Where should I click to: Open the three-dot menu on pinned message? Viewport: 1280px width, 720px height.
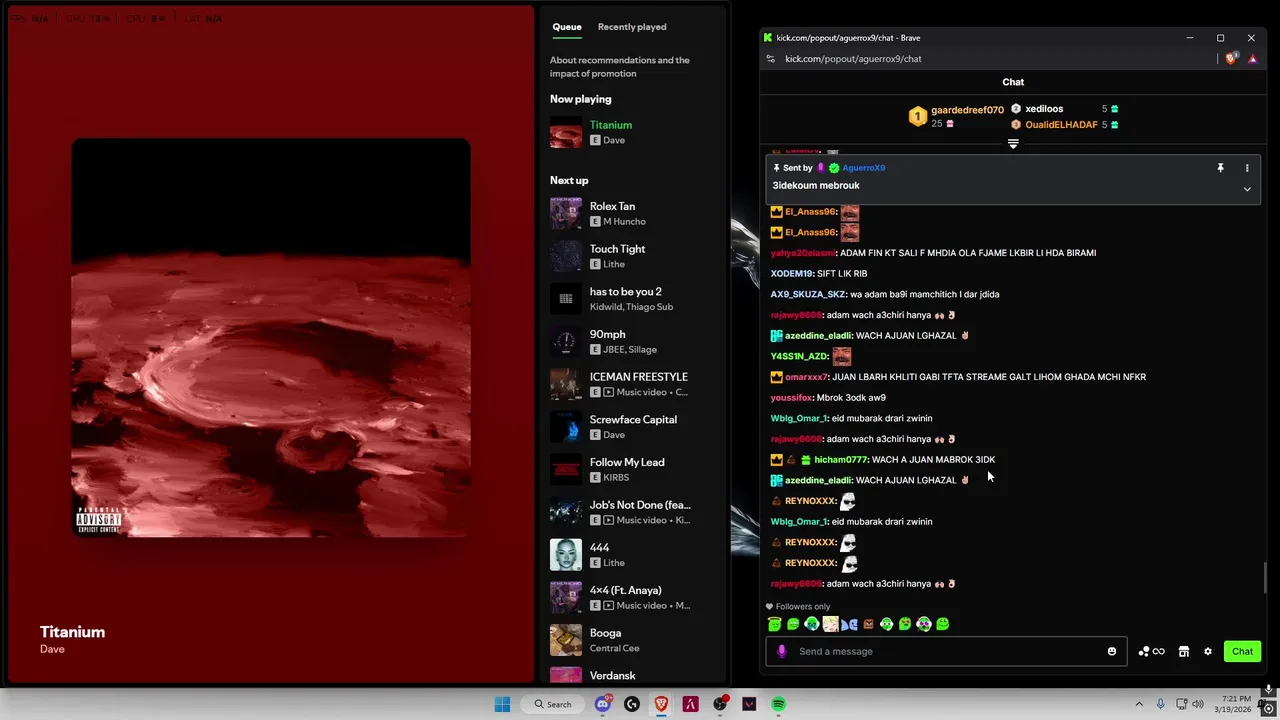tap(1247, 168)
